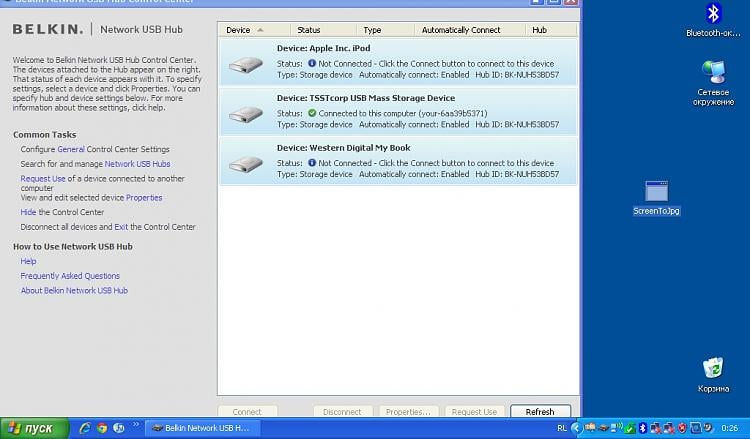Viewport: 750px width, 439px height.
Task: Click the 'Common Tasks' heading
Action: point(44,134)
